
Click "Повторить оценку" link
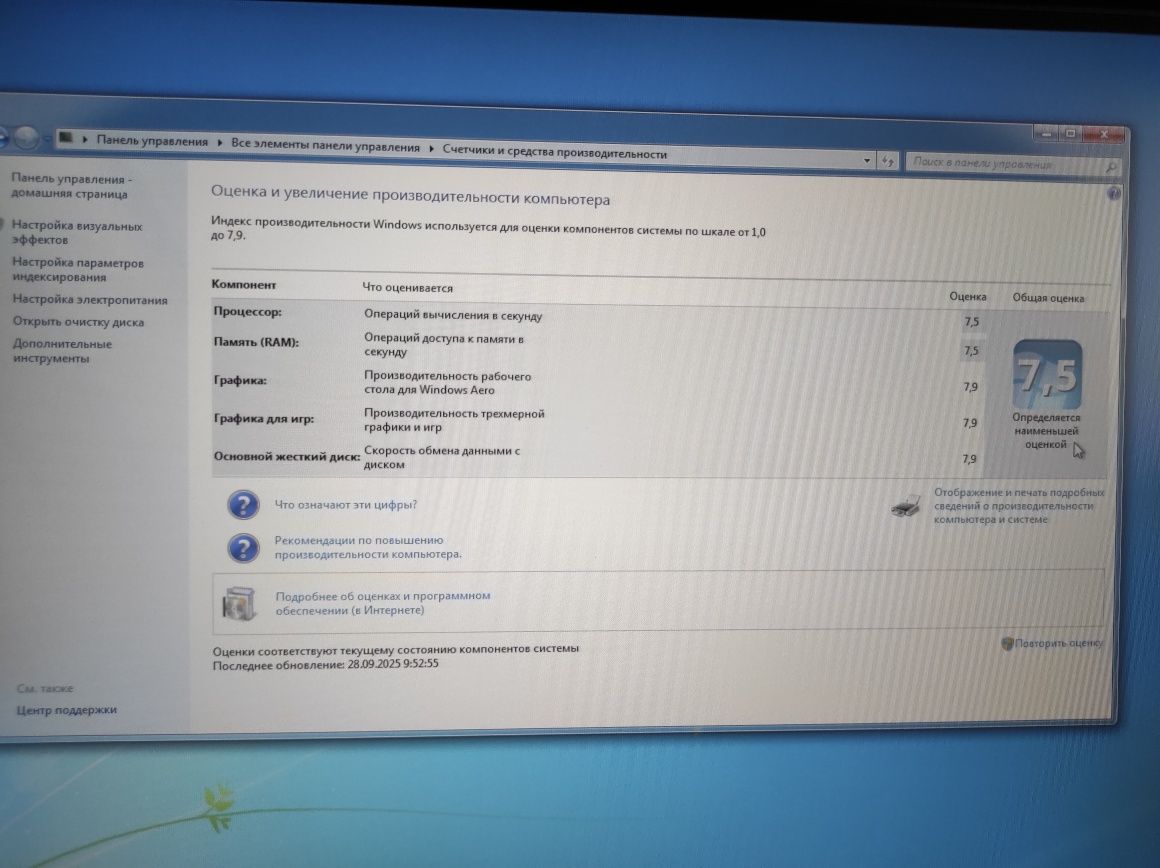click(1059, 644)
